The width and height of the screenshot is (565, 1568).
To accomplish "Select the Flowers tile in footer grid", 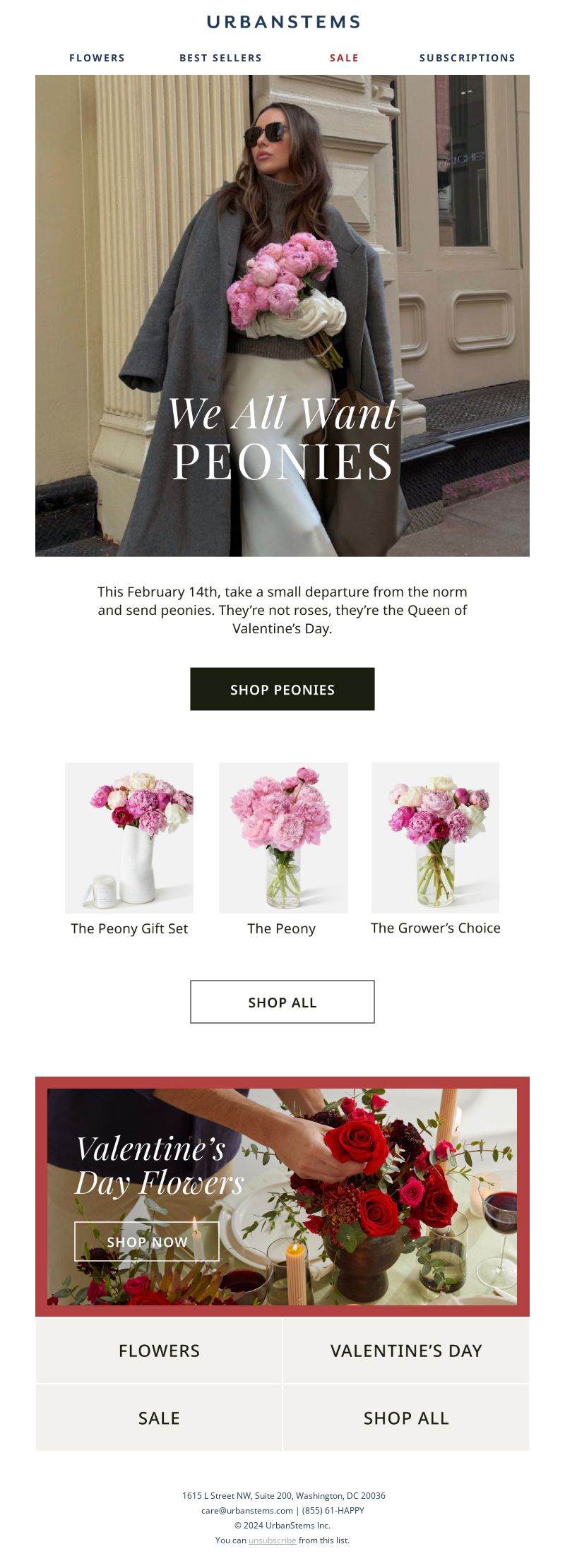I will coord(159,1351).
